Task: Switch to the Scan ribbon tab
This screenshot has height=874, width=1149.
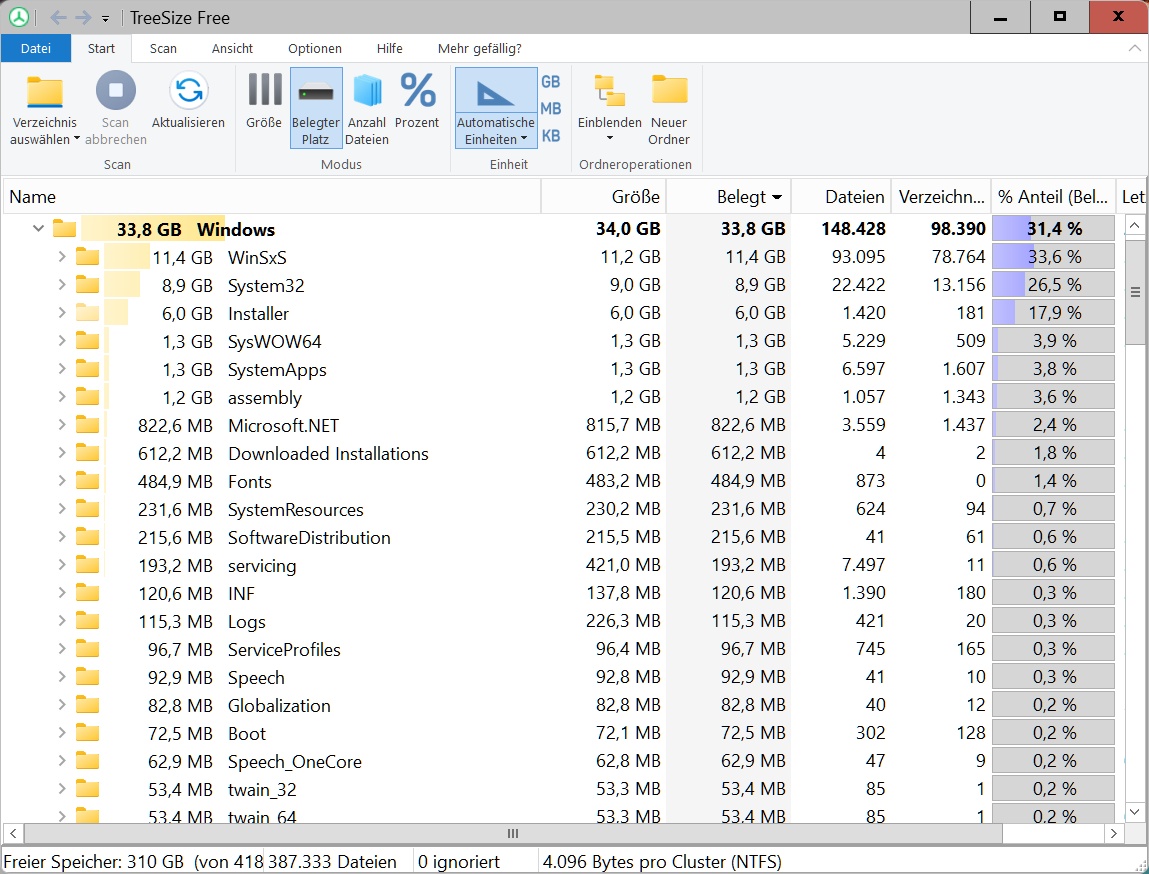Action: click(x=163, y=48)
